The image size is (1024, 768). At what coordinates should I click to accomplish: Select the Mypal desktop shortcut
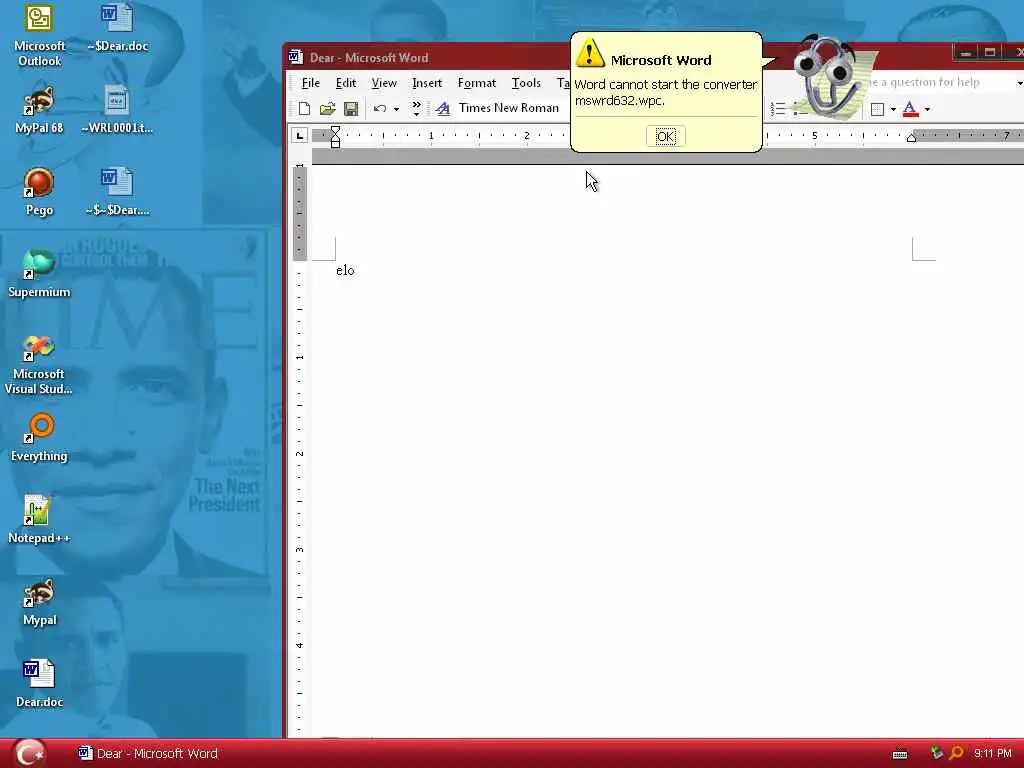tap(39, 602)
